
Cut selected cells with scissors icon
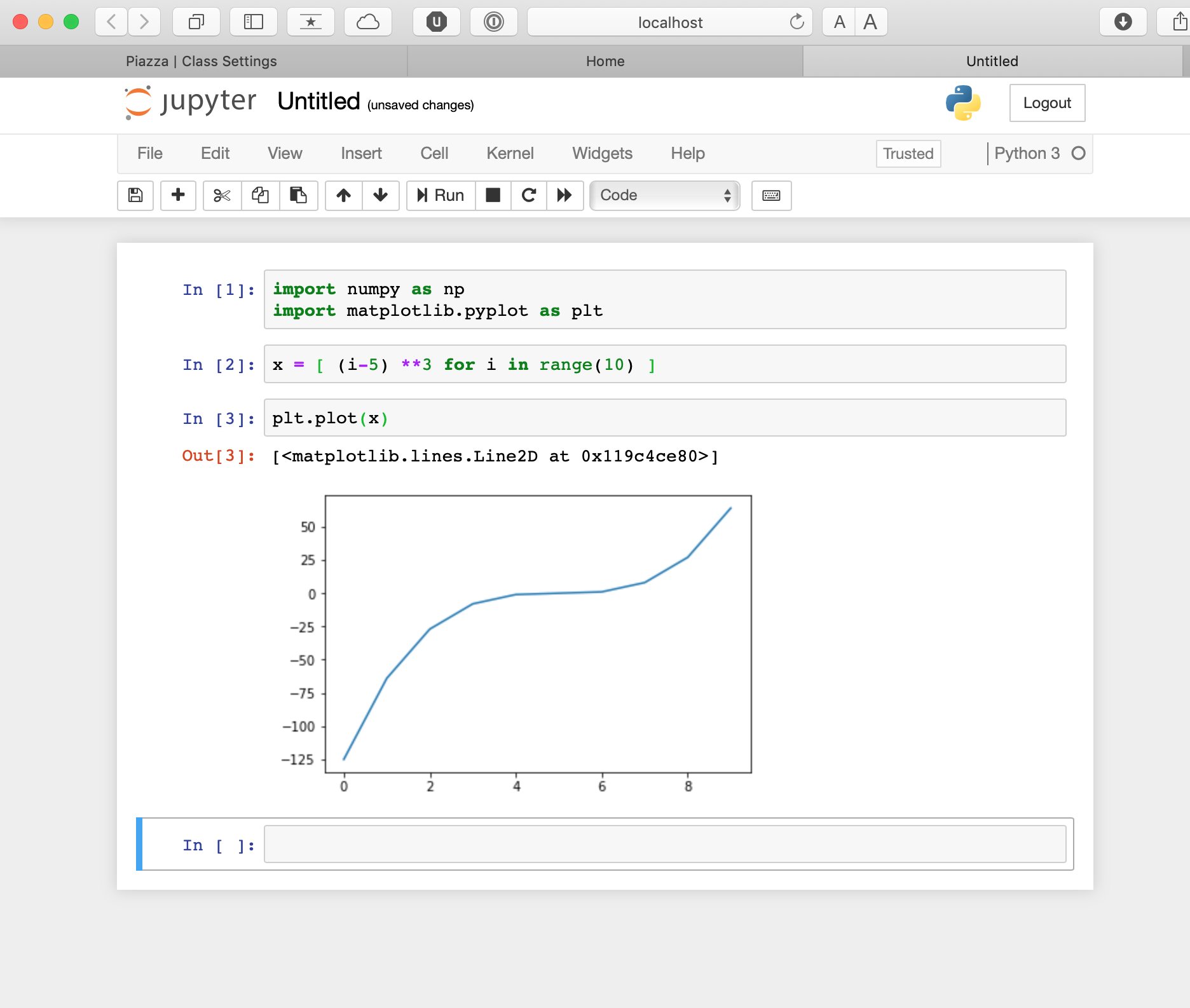point(222,195)
